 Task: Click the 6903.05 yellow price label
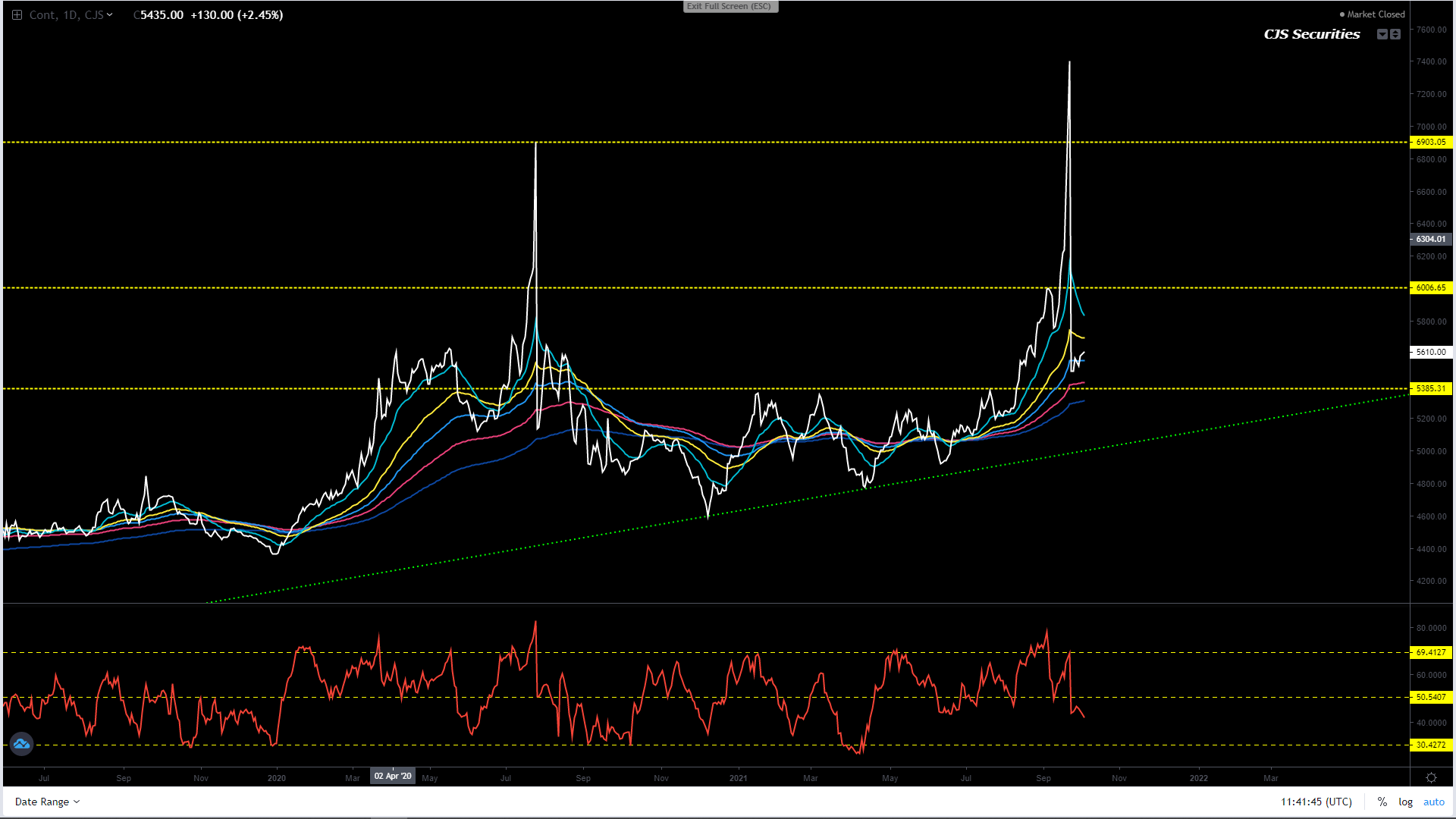1430,142
